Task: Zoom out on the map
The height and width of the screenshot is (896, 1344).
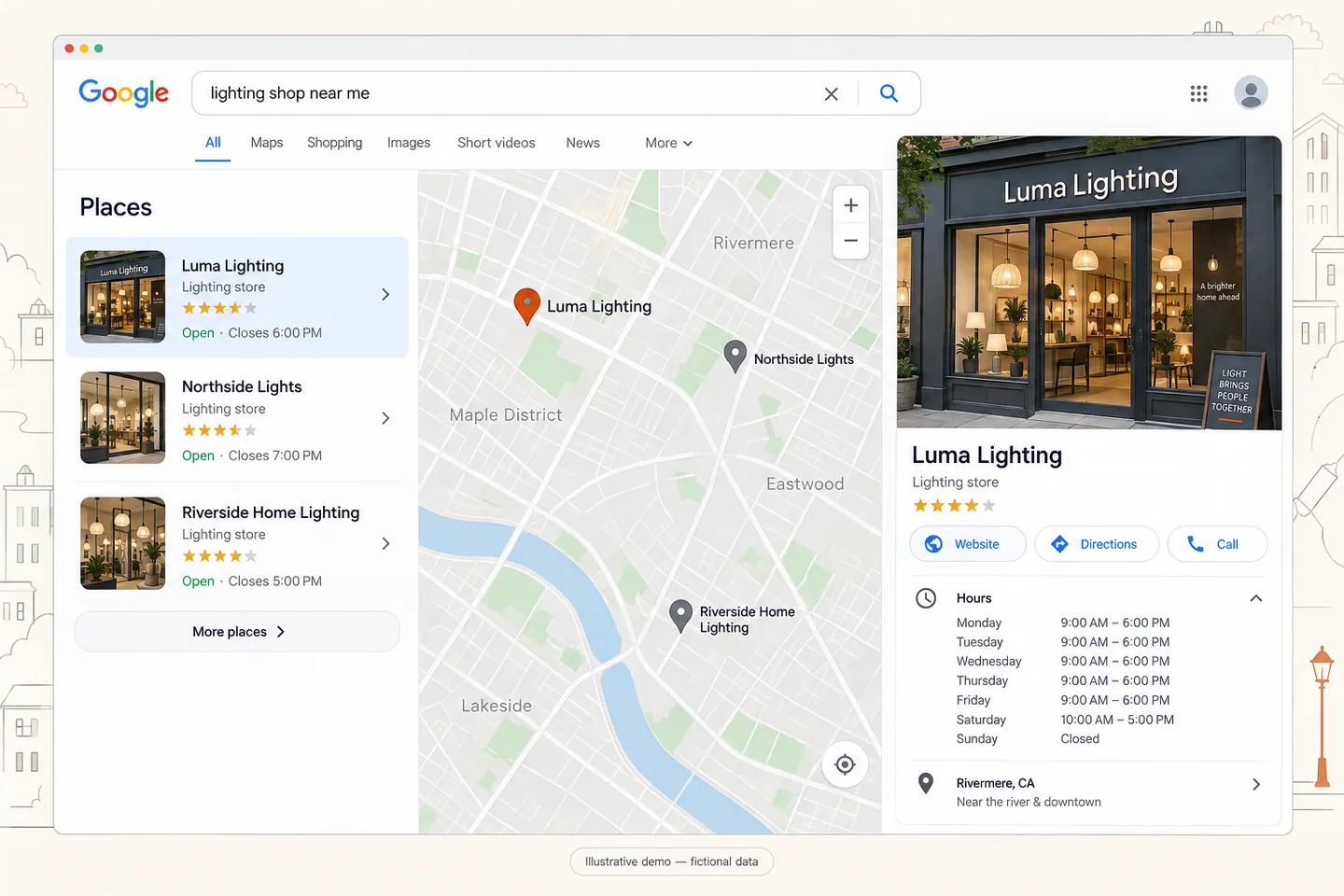Action: pos(850,241)
